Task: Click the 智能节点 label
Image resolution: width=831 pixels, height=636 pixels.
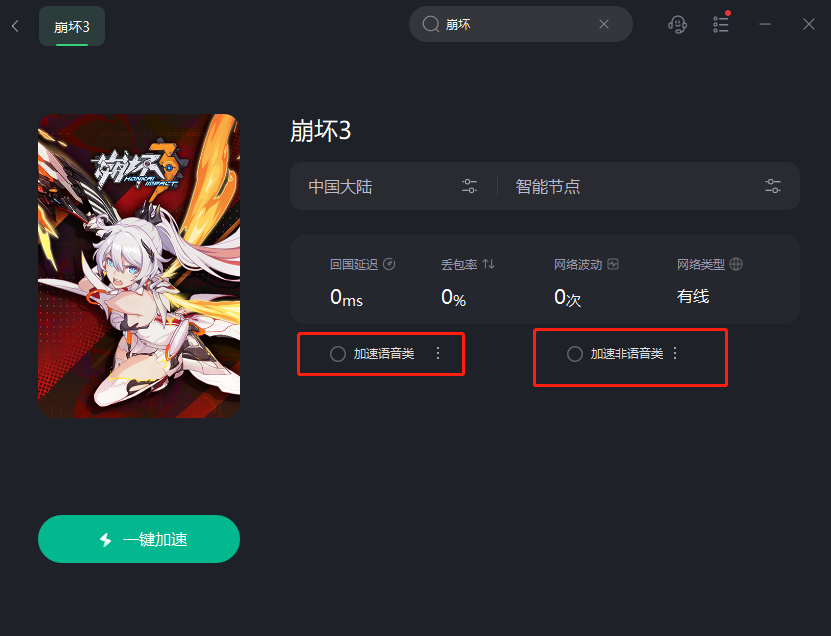Action: pyautogui.click(x=547, y=187)
